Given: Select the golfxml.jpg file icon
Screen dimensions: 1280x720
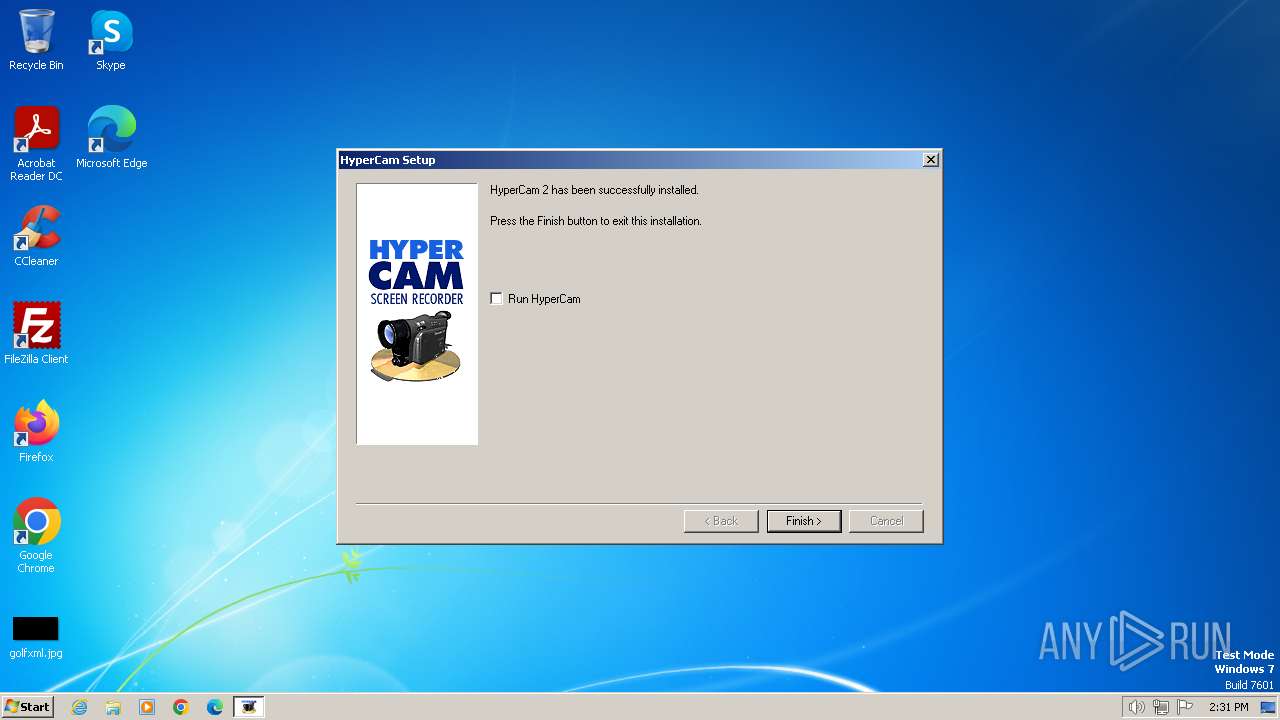Looking at the screenshot, I should [36, 638].
